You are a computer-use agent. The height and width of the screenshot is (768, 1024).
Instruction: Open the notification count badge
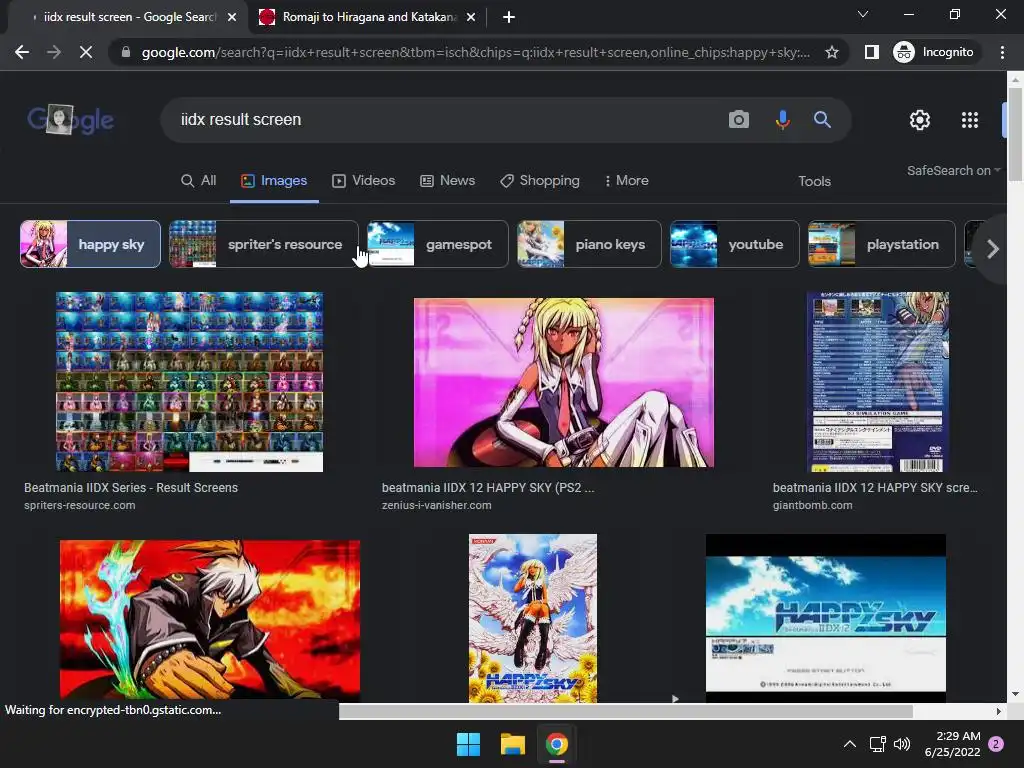(996, 744)
